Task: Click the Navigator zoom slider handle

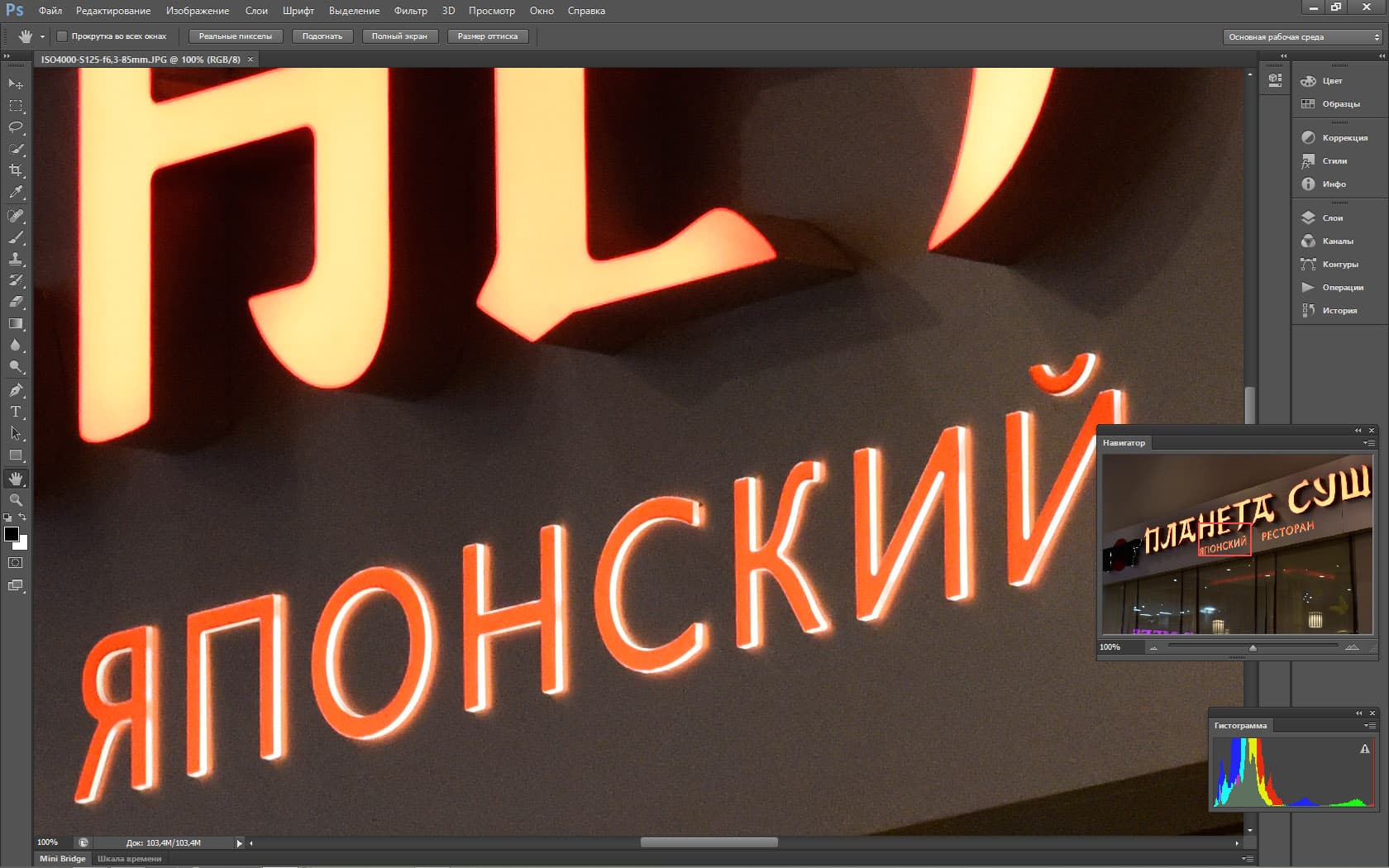Action: point(1253,648)
